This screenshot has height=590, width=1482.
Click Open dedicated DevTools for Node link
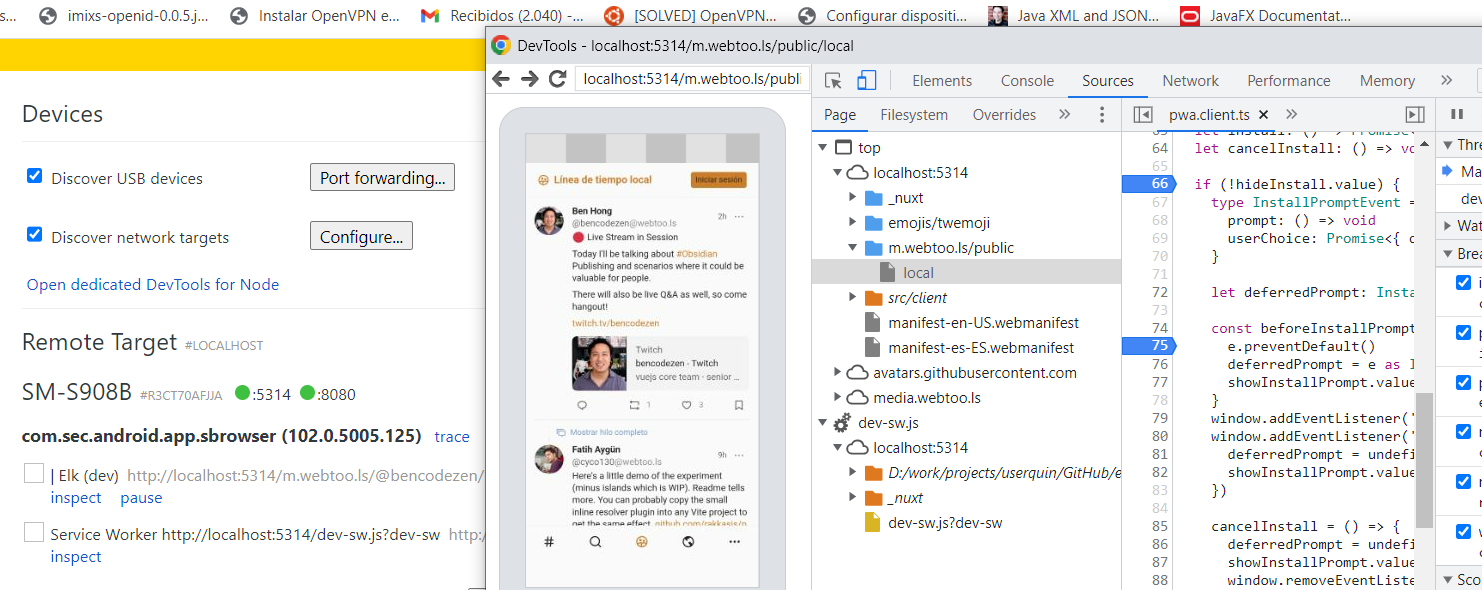pos(152,284)
